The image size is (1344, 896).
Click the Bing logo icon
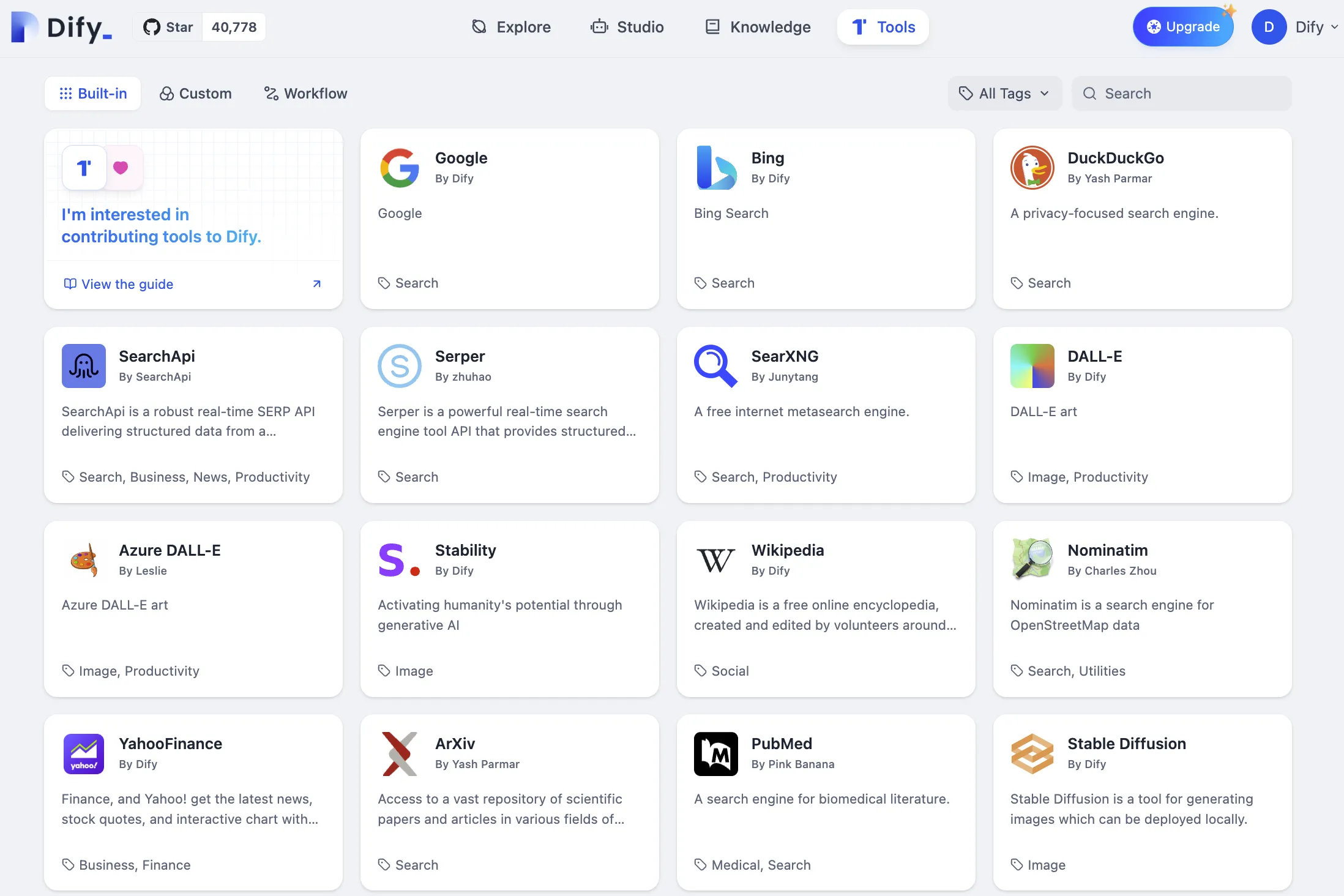715,168
